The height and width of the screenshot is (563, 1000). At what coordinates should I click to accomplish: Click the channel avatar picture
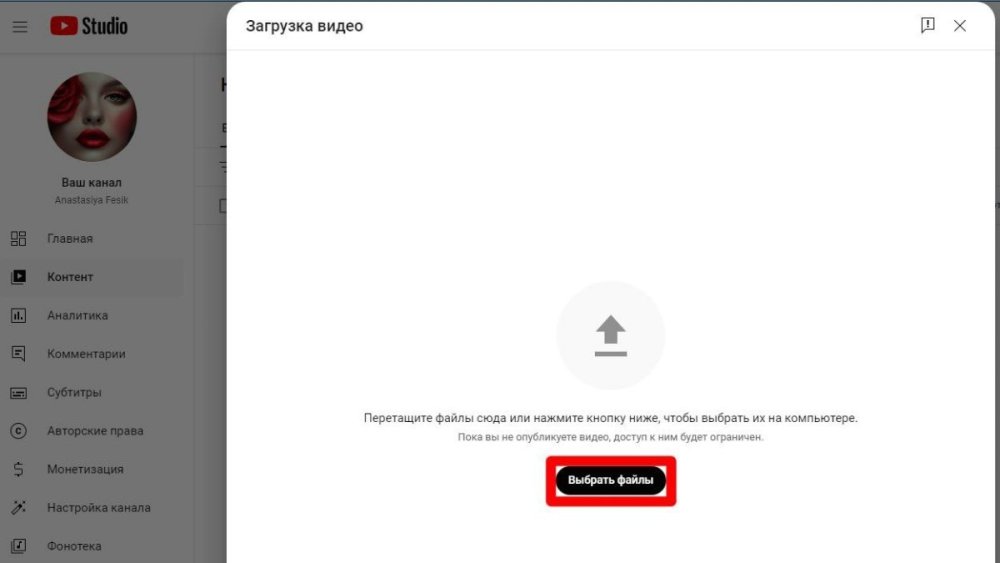[x=92, y=117]
